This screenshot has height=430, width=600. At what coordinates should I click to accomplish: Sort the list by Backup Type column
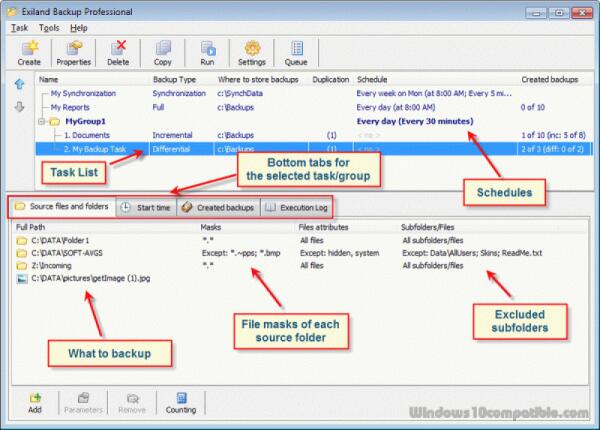(x=173, y=78)
